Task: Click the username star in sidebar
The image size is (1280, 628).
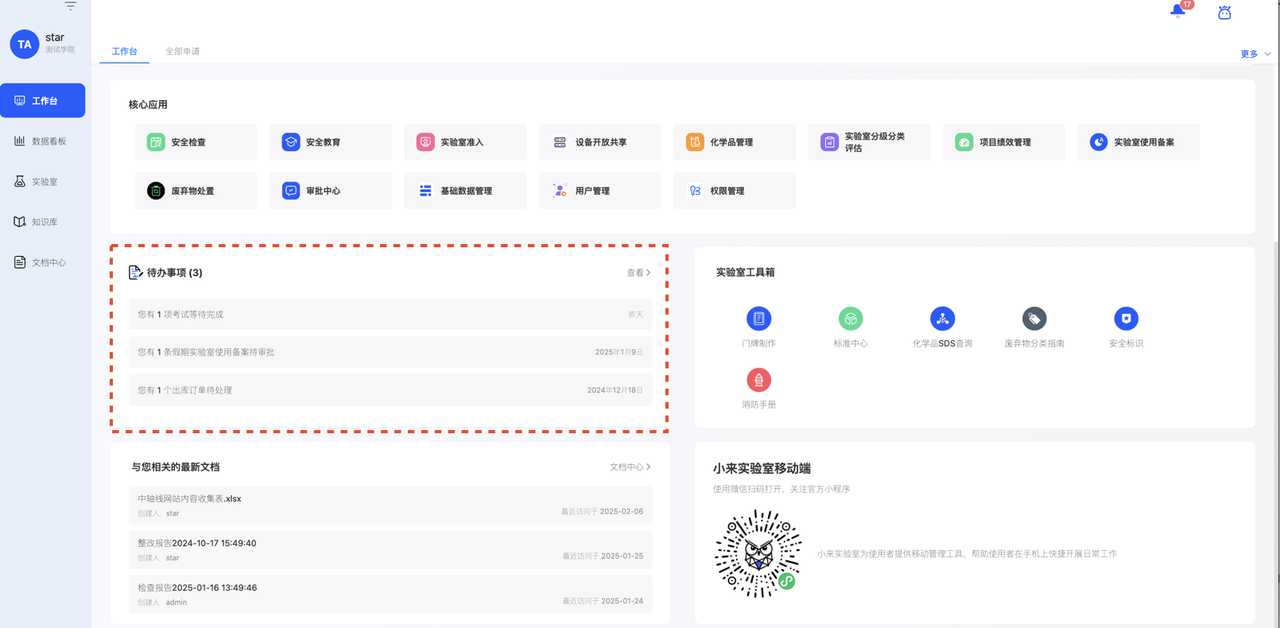Action: point(55,37)
